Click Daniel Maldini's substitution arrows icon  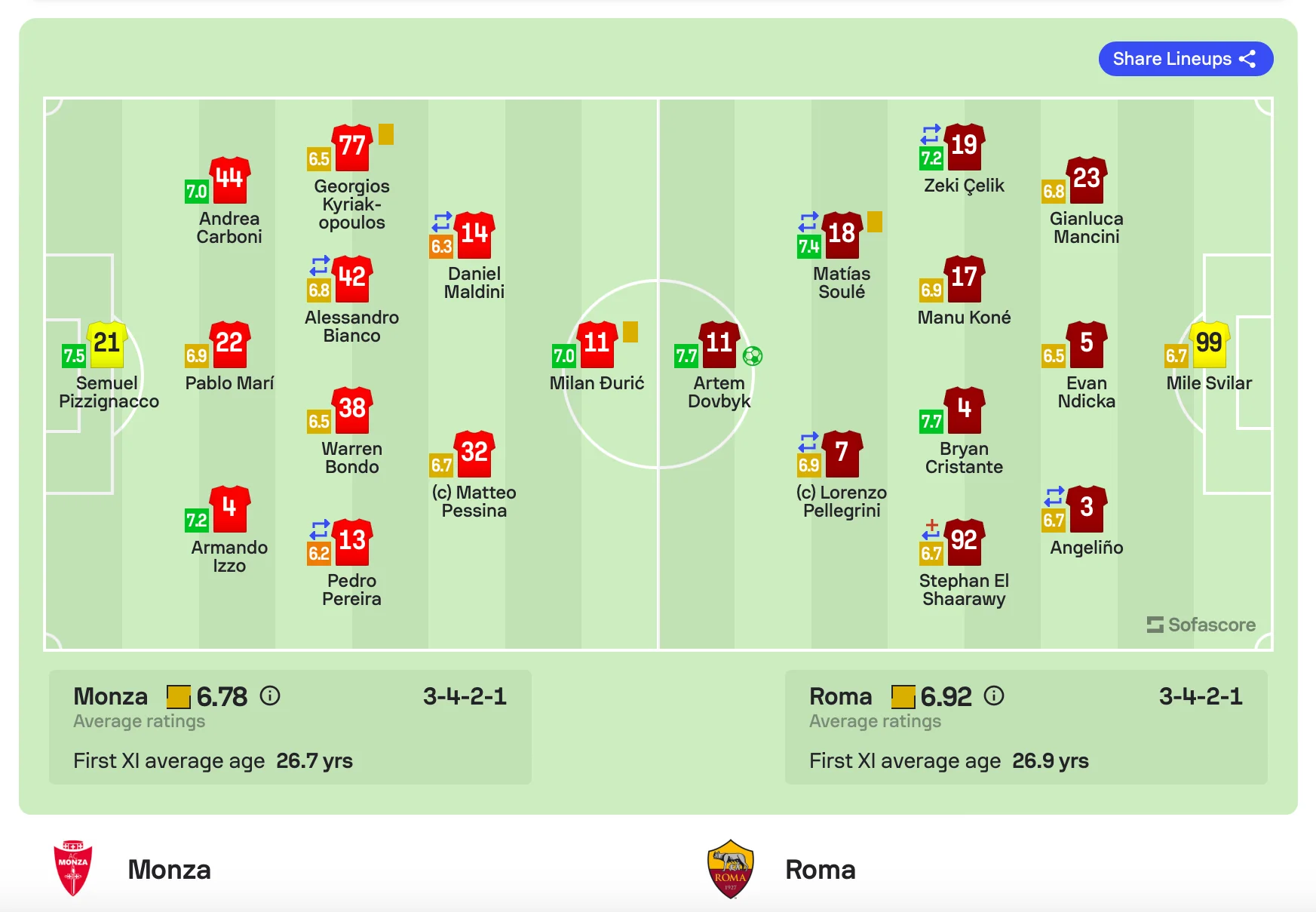click(442, 222)
